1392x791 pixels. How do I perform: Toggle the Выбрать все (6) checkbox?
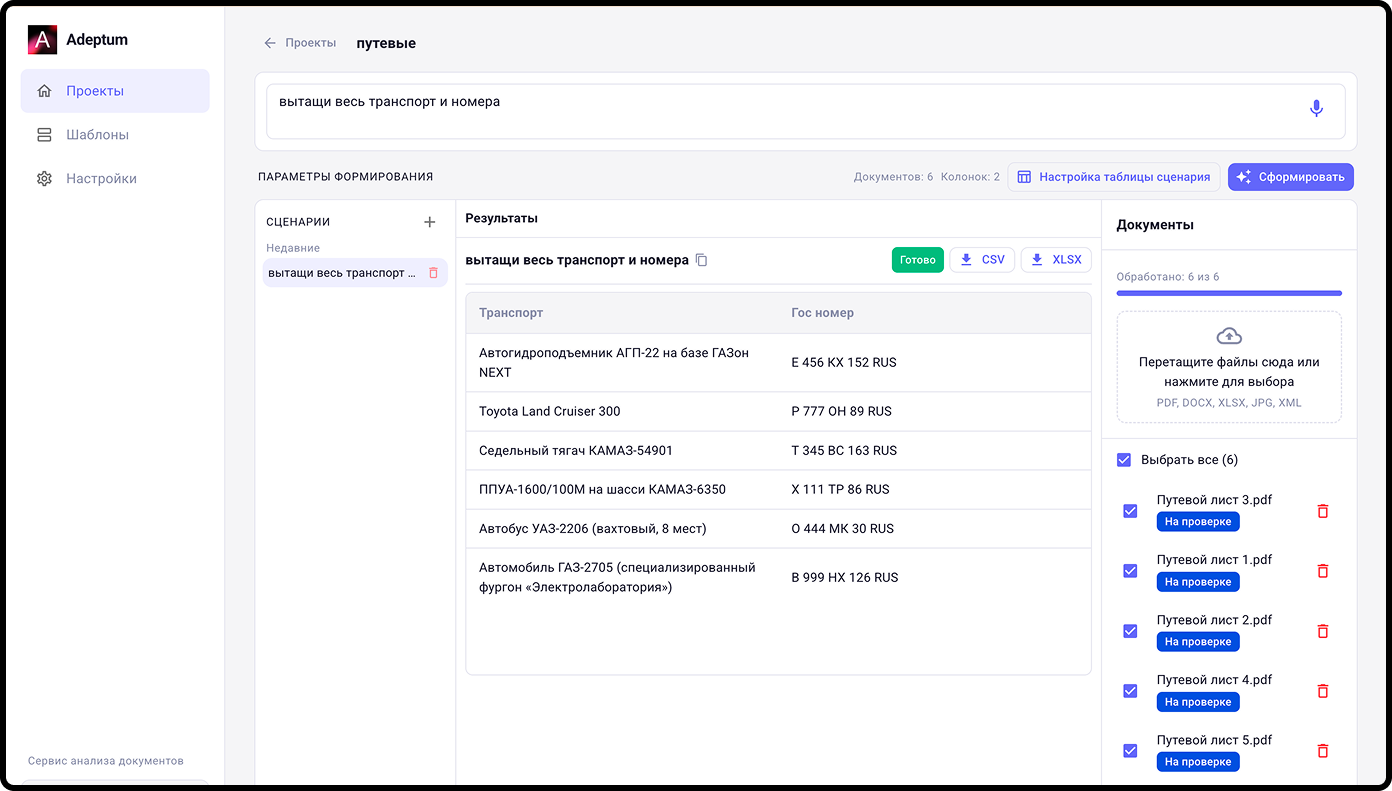coord(1125,460)
